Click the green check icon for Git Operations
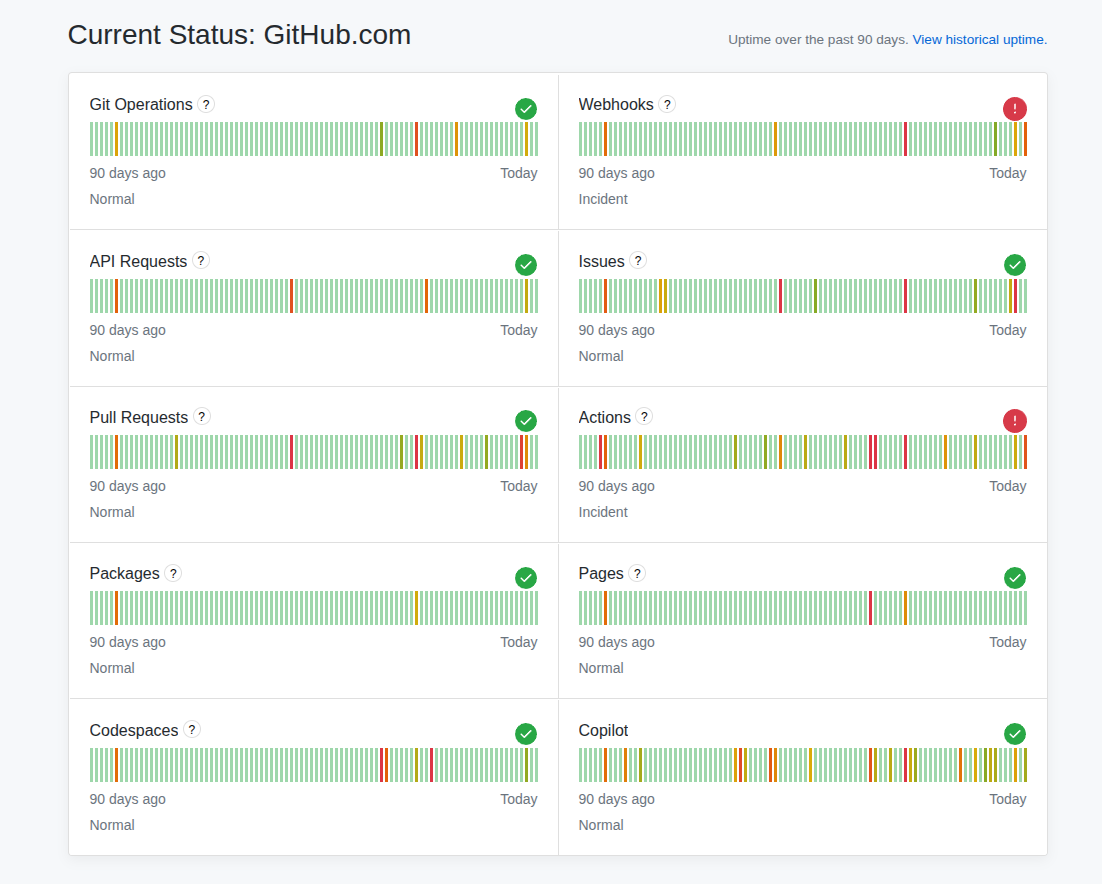Viewport: 1102px width, 884px height. point(526,109)
